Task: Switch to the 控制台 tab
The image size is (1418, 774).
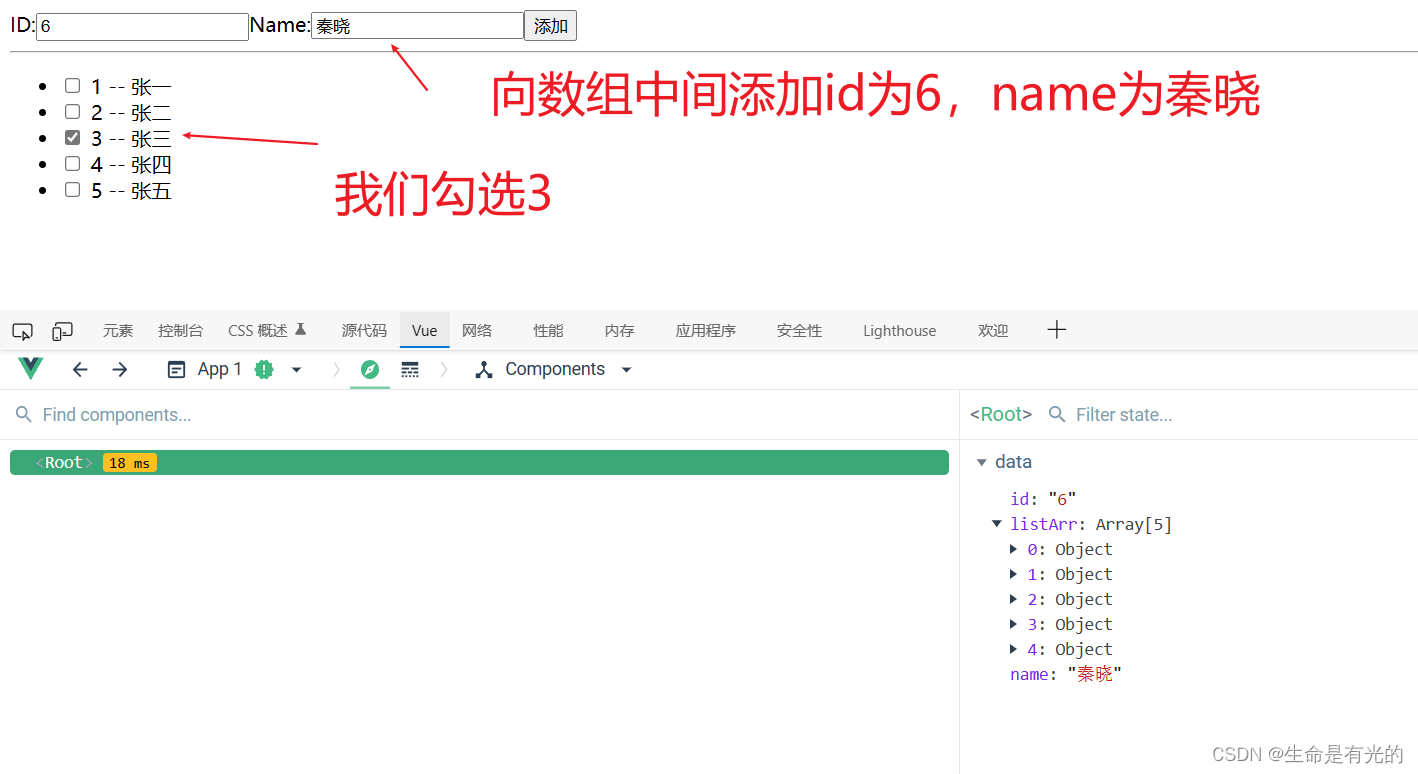Action: [x=181, y=331]
